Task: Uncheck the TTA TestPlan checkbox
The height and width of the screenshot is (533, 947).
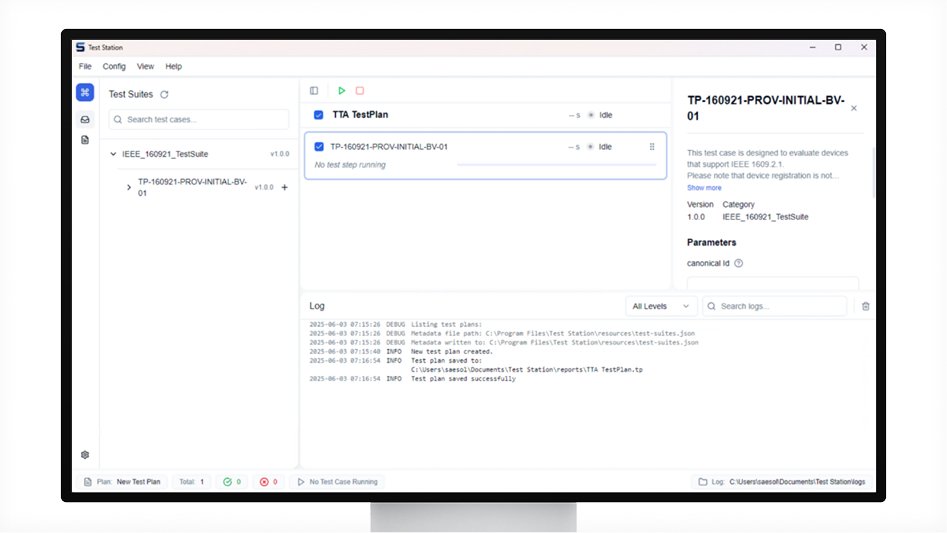Action: 319,115
